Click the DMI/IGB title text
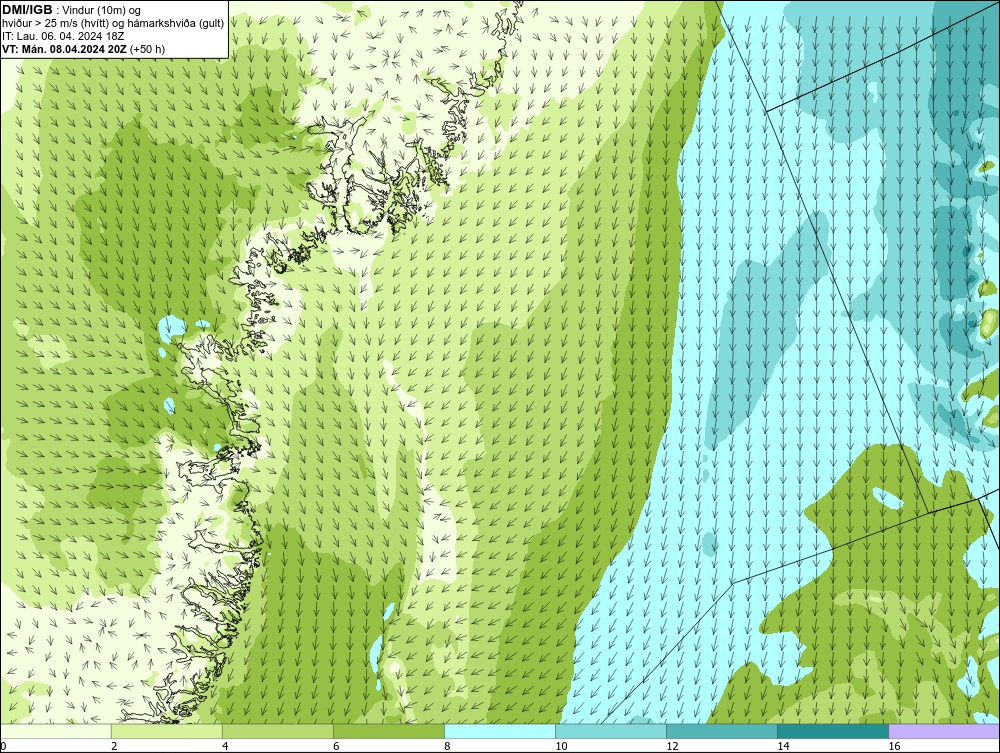This screenshot has height=753, width=1000. pyautogui.click(x=27, y=10)
